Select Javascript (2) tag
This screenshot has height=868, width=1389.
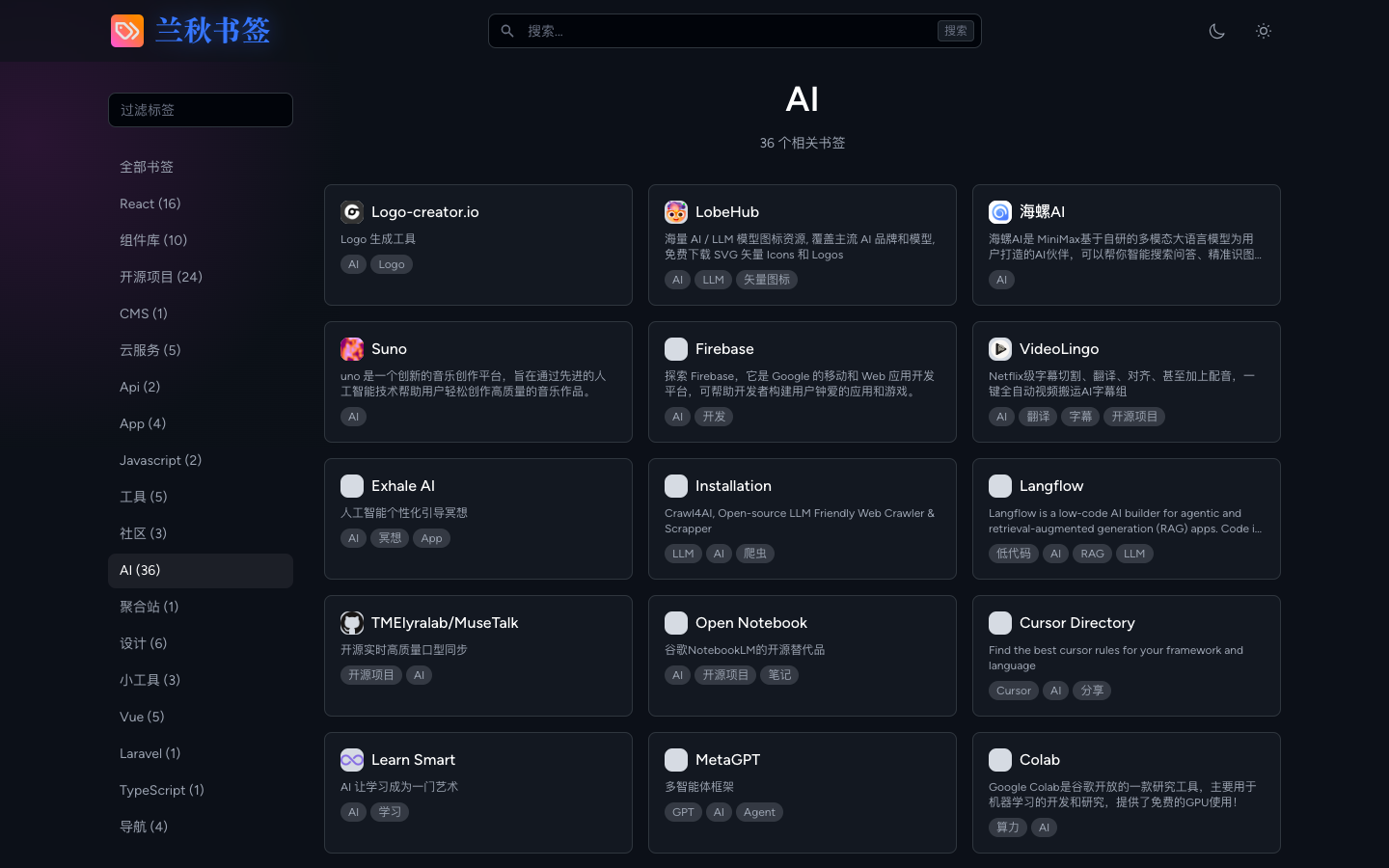[x=201, y=460]
